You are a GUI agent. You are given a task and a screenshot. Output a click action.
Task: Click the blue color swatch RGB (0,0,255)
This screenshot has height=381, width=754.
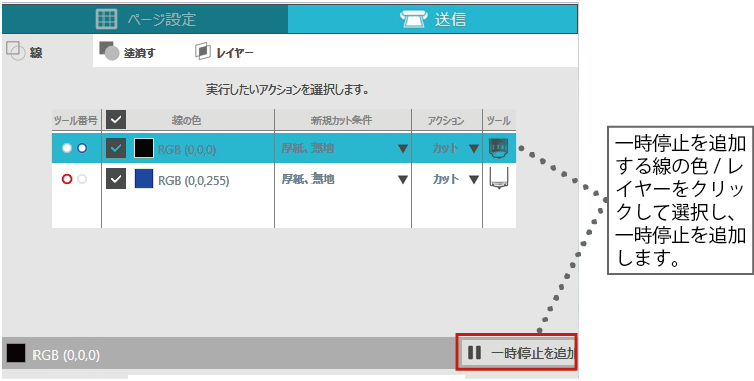(x=144, y=179)
